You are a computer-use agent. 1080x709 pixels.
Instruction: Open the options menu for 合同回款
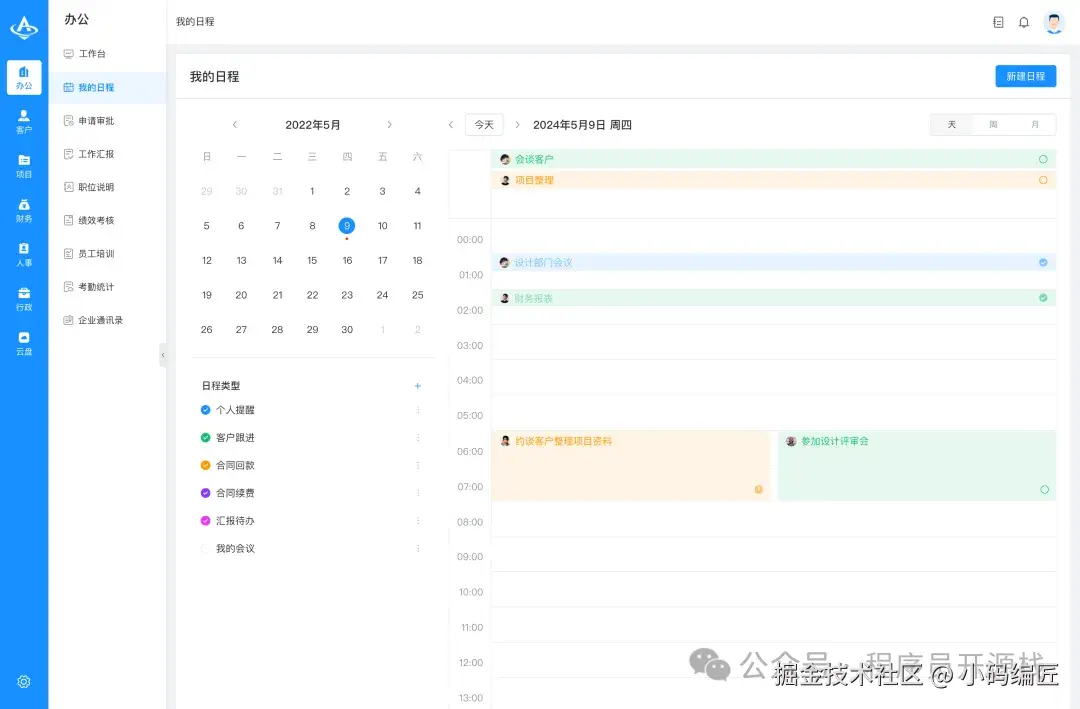(417, 464)
